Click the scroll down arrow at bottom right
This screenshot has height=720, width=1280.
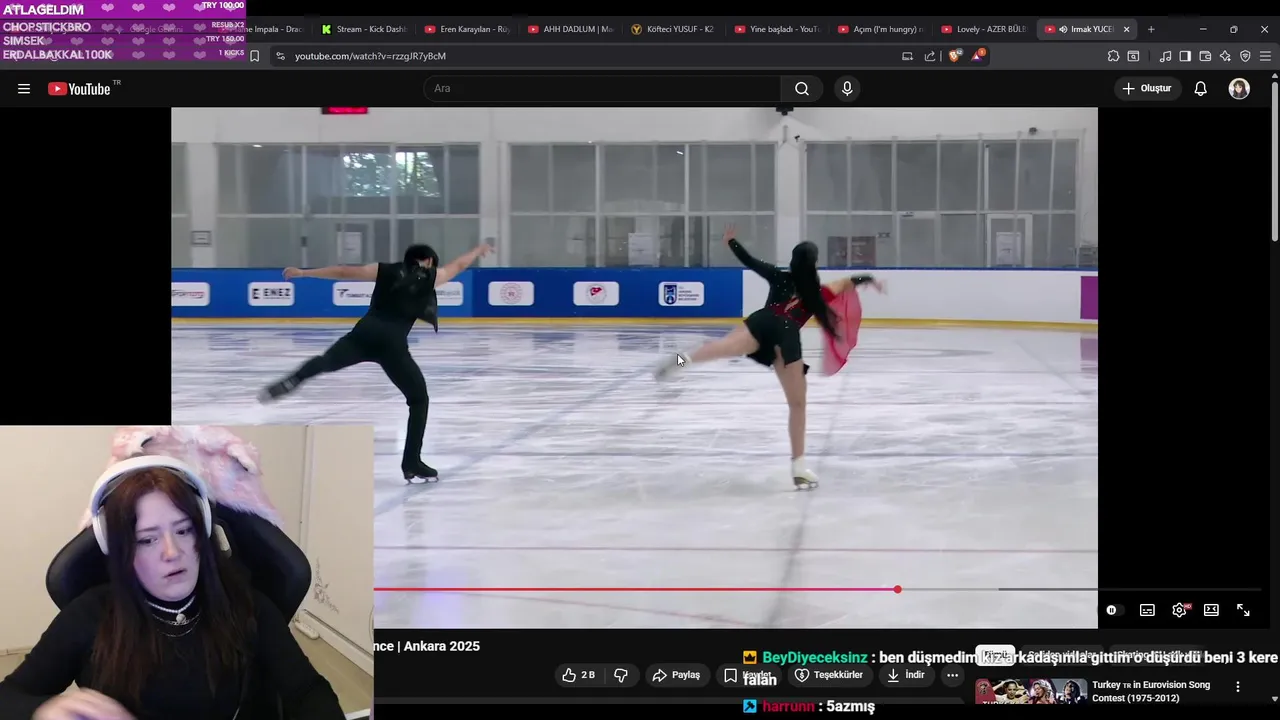coord(1274,699)
